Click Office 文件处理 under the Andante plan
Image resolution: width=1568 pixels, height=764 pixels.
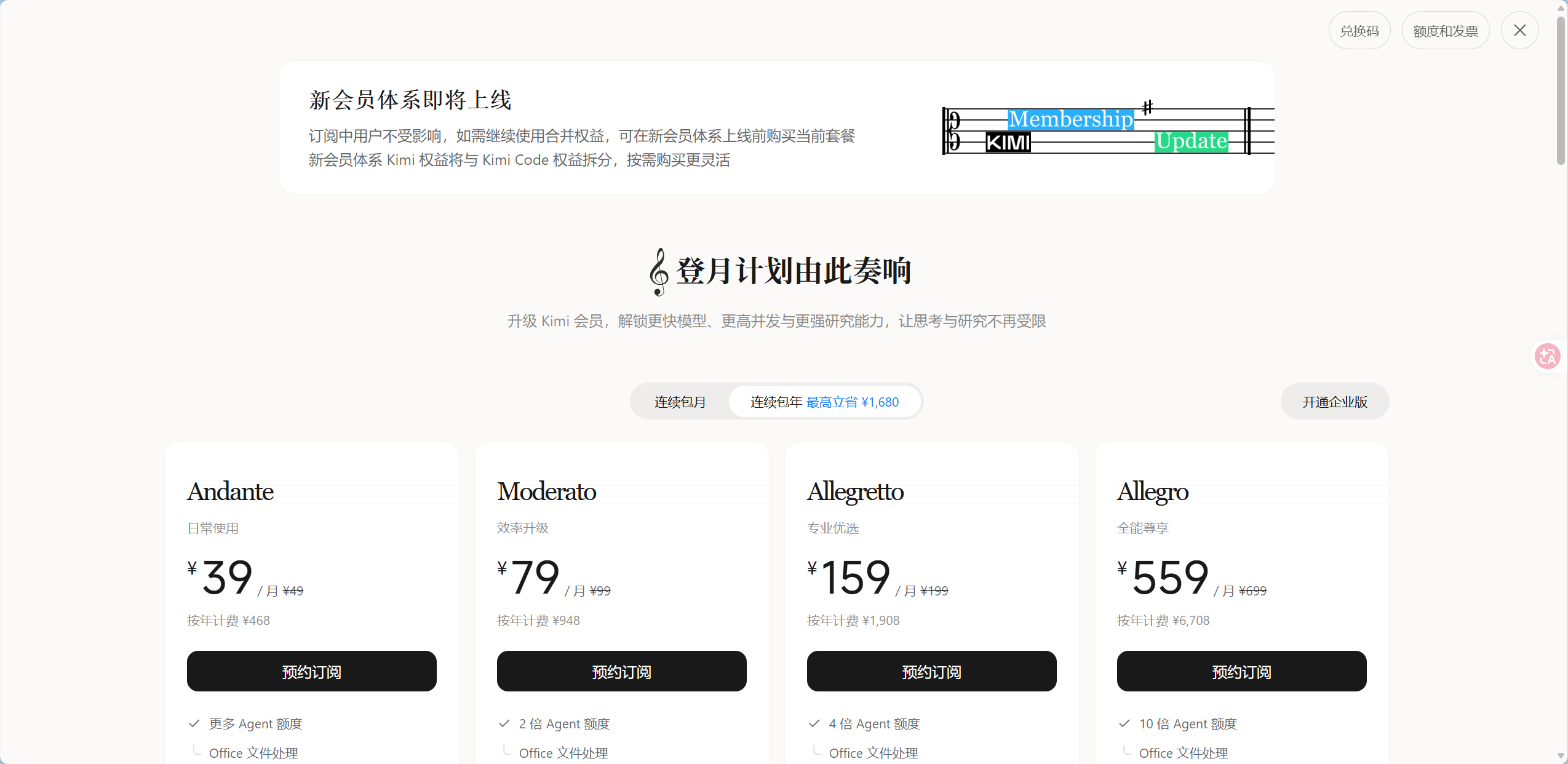253,753
